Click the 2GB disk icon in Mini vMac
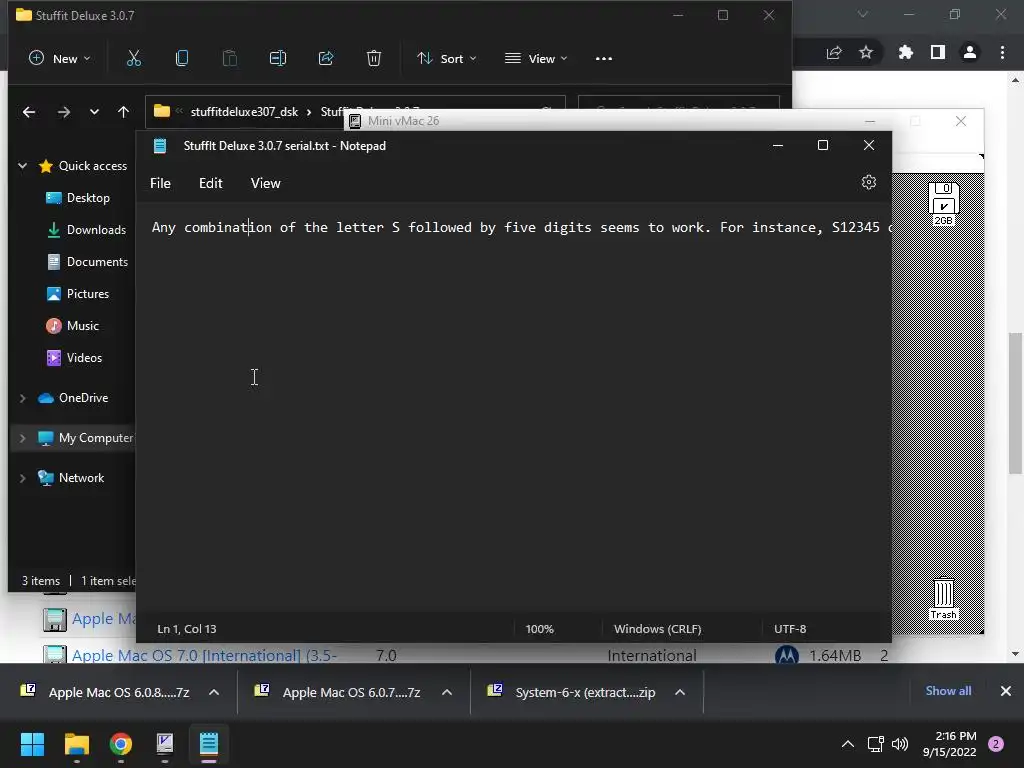Viewport: 1024px width, 768px height. (x=943, y=203)
